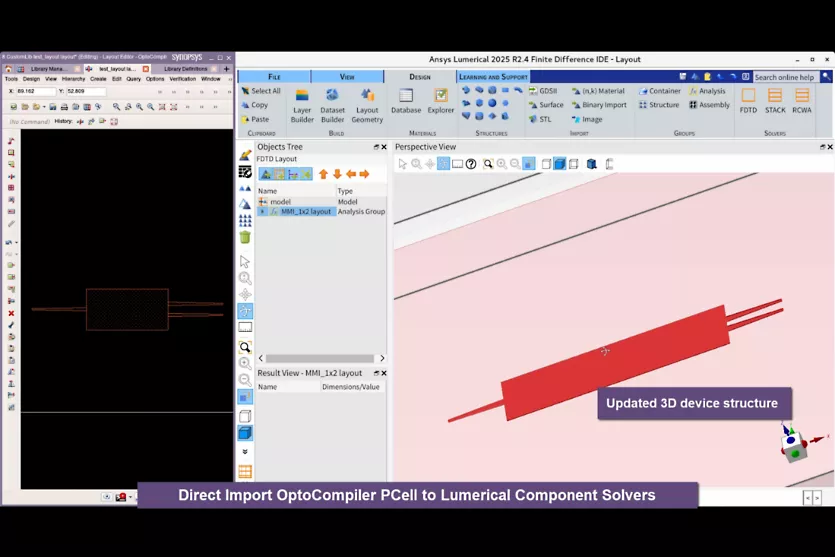Open the Analysis group dropdown
This screenshot has width=835, height=557.
click(706, 91)
